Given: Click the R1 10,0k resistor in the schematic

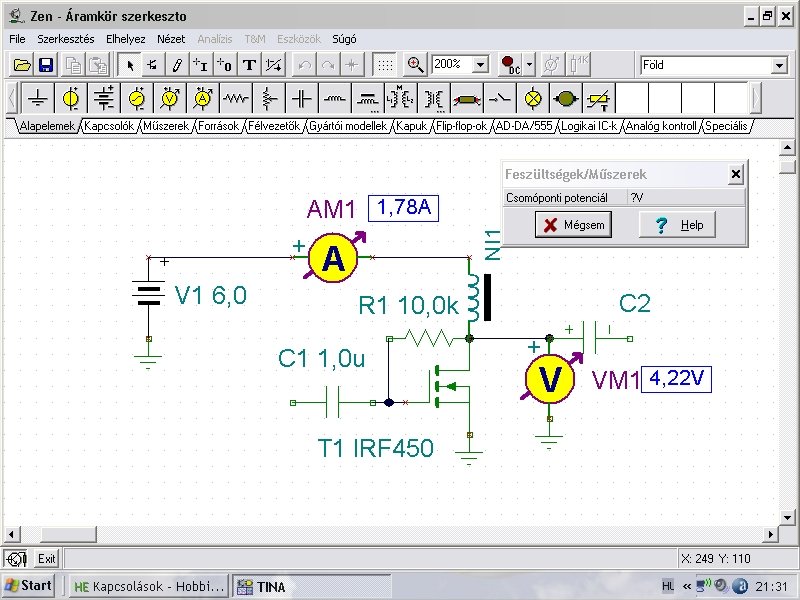Looking at the screenshot, I should [x=430, y=338].
